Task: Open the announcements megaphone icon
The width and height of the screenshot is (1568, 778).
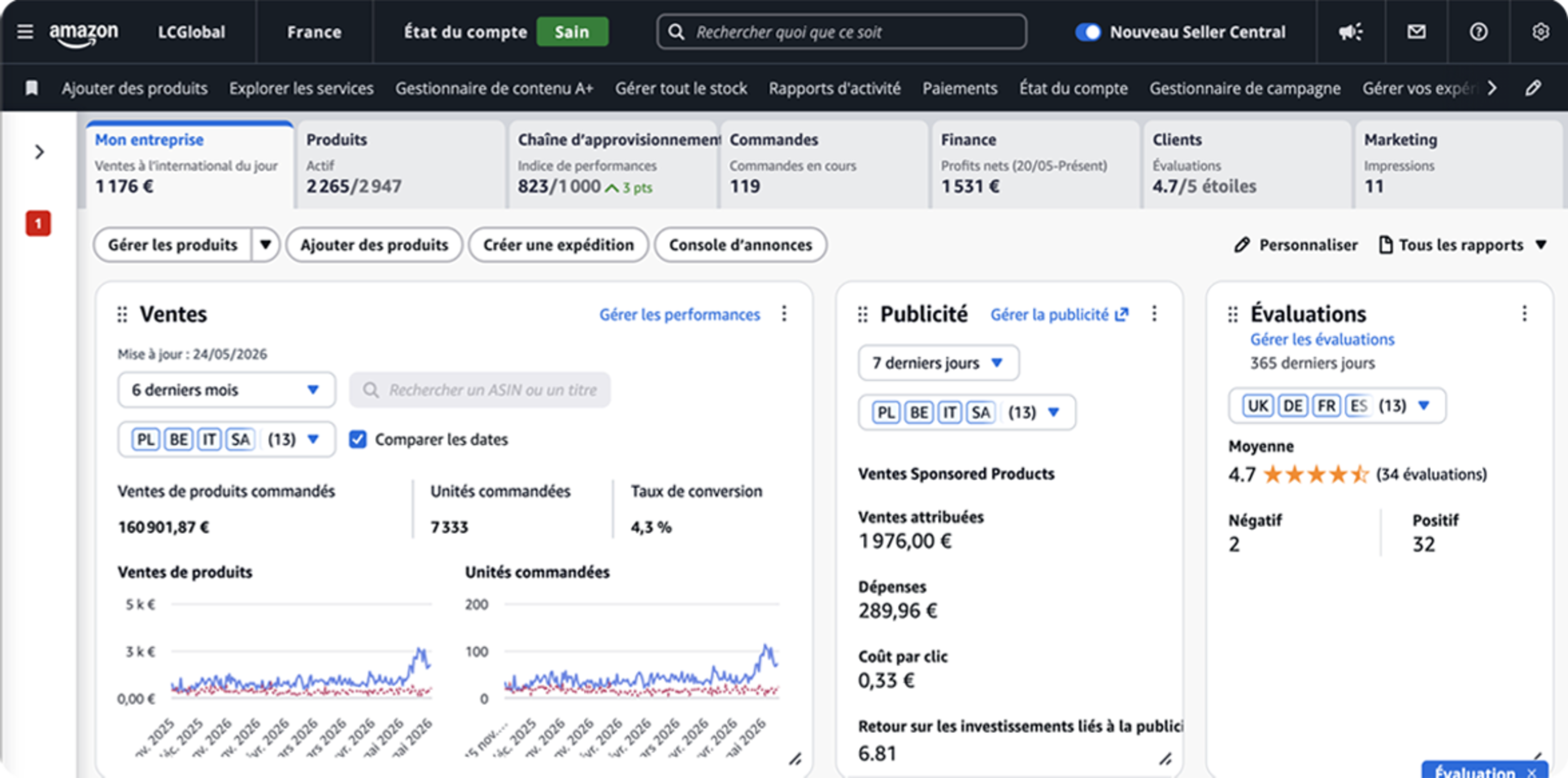Action: [1350, 32]
